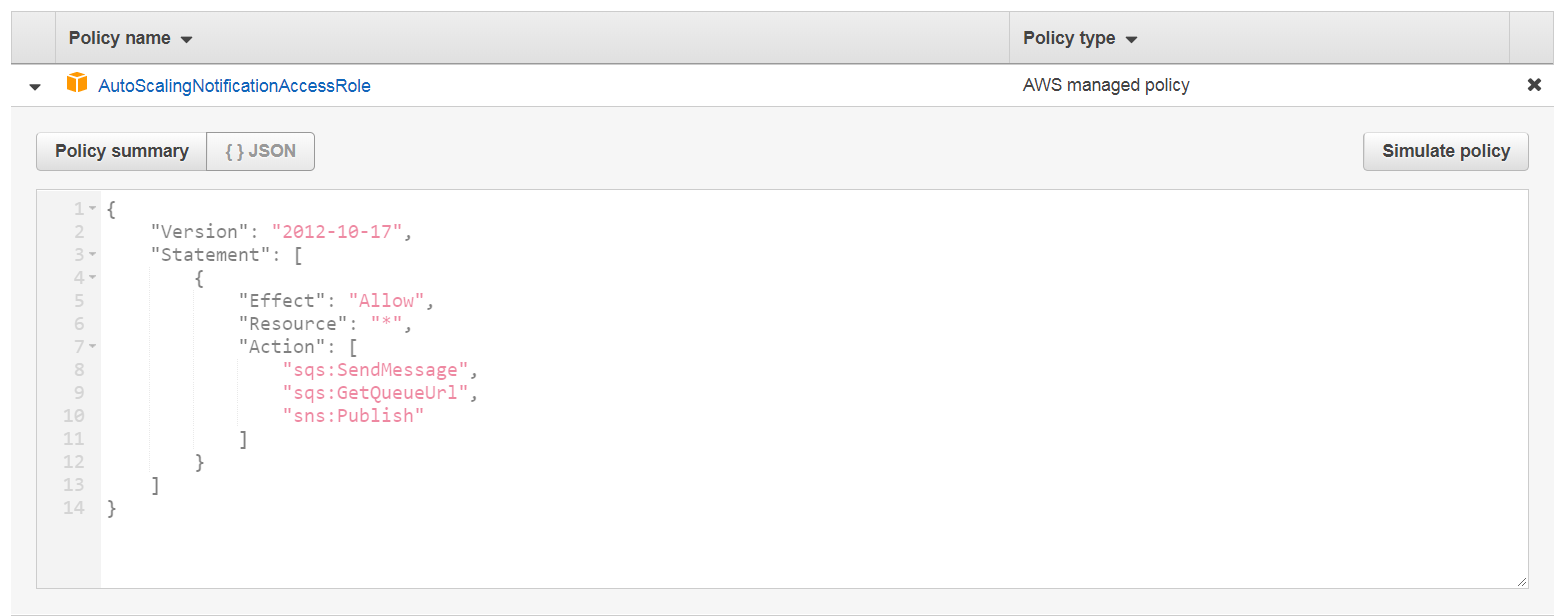This screenshot has height=616, width=1562.
Task: Click the Policy name column header text
Action: [119, 38]
